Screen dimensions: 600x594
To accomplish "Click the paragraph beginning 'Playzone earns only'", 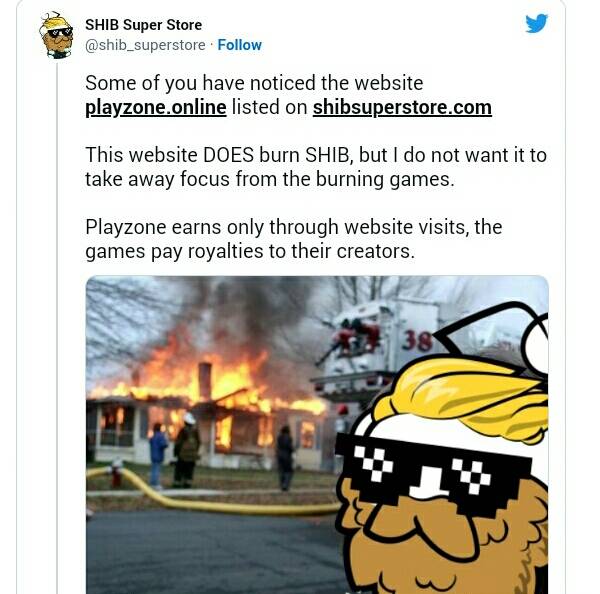I will tap(293, 239).
